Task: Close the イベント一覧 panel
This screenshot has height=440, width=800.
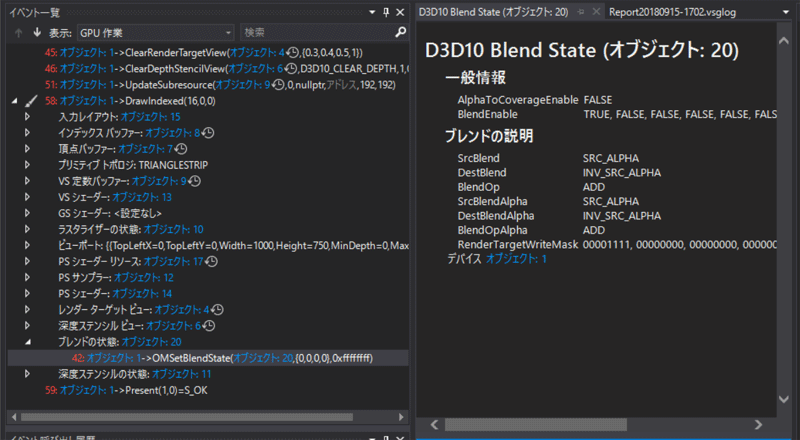Action: click(x=401, y=12)
